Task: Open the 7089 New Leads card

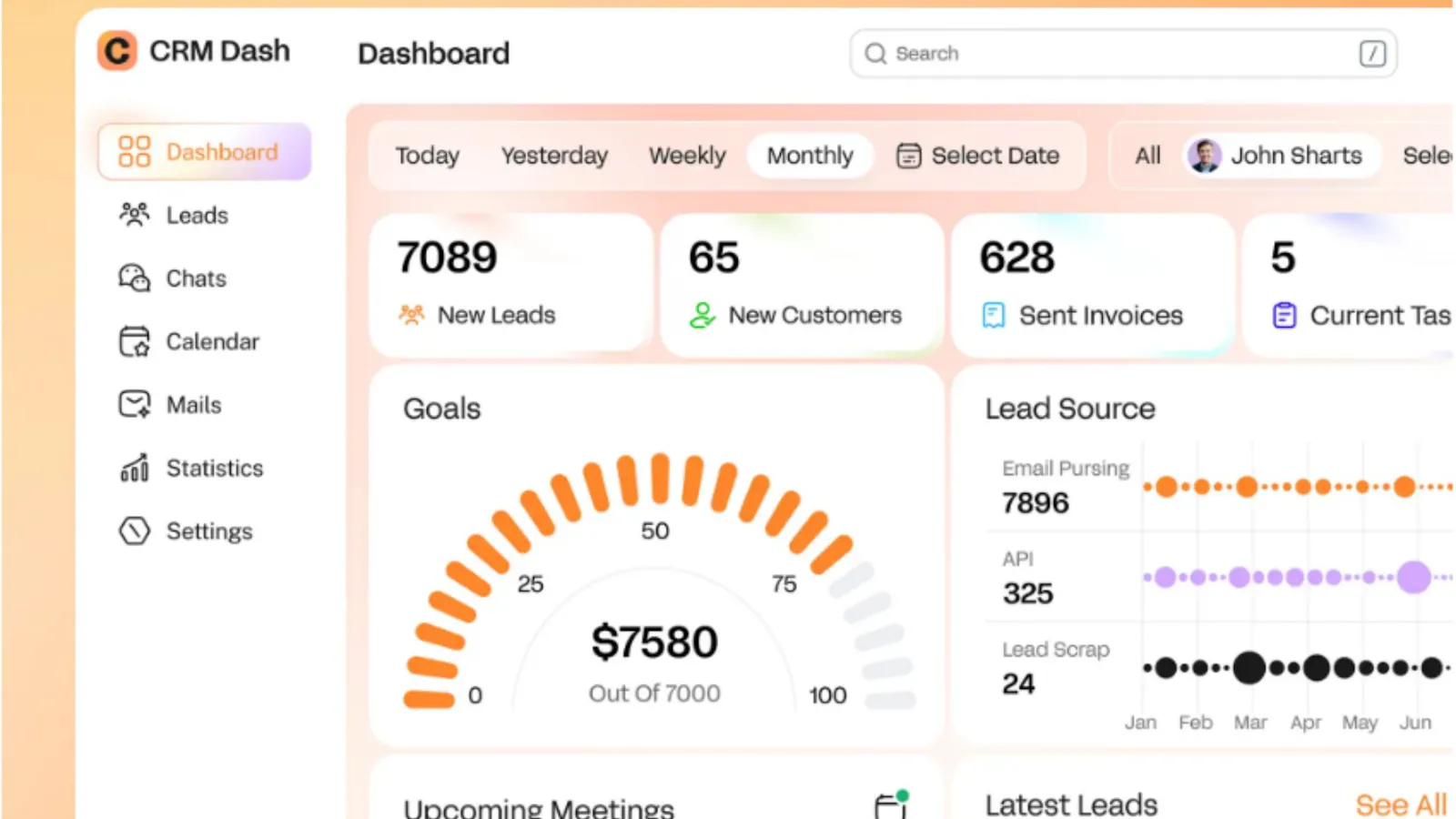Action: pos(511,284)
